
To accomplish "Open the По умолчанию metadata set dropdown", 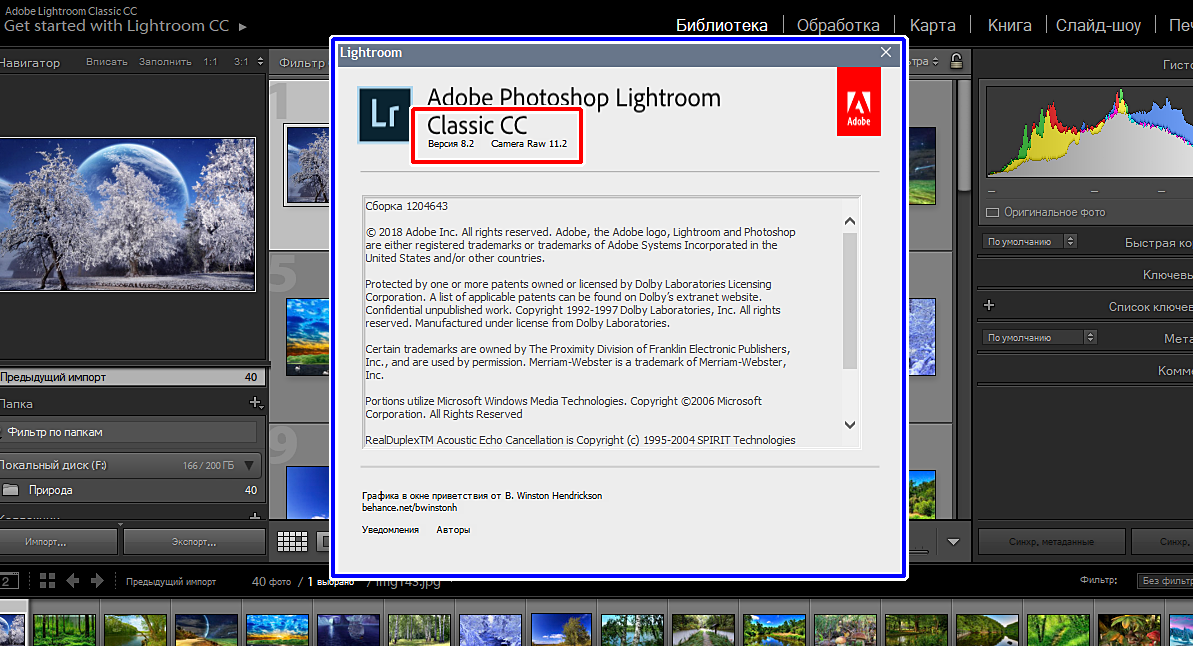I will (1039, 337).
